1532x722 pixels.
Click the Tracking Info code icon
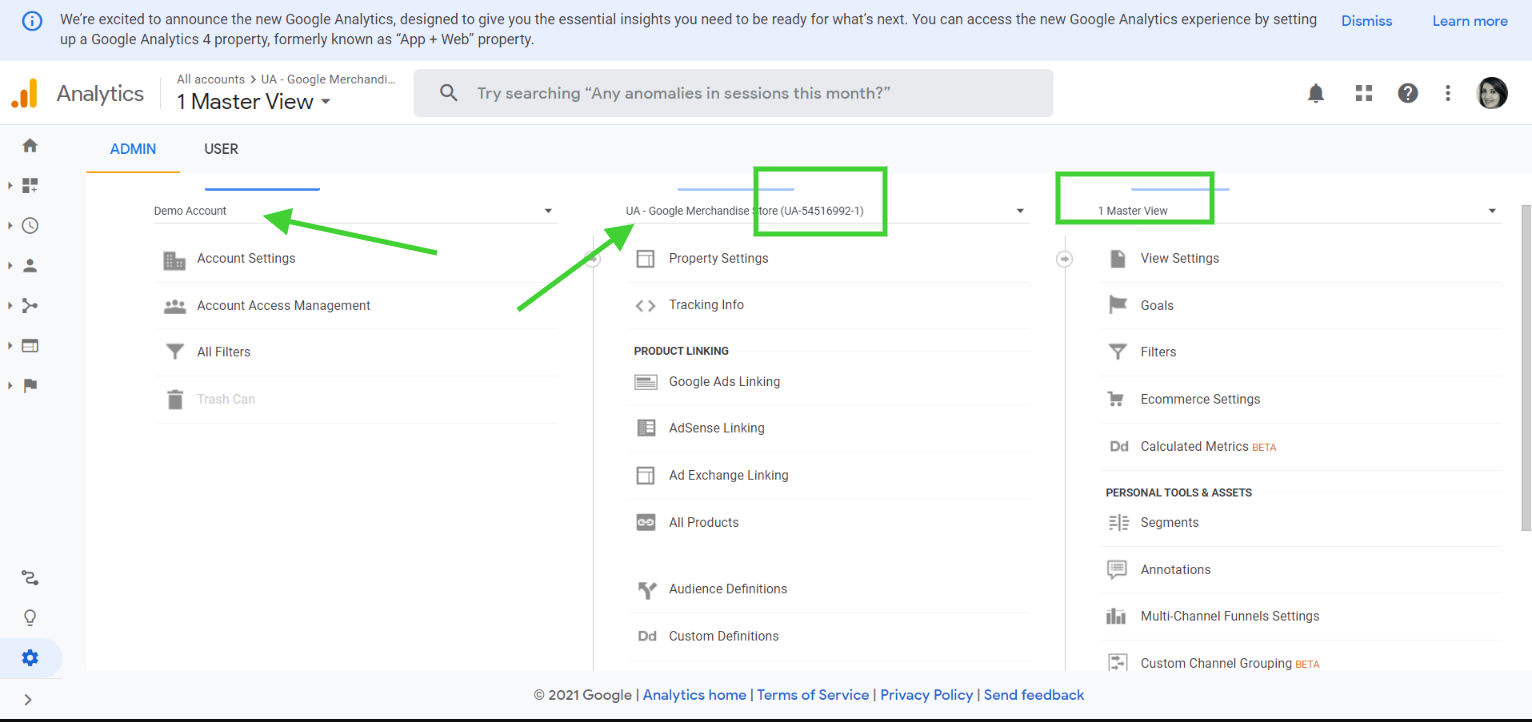[x=646, y=306]
